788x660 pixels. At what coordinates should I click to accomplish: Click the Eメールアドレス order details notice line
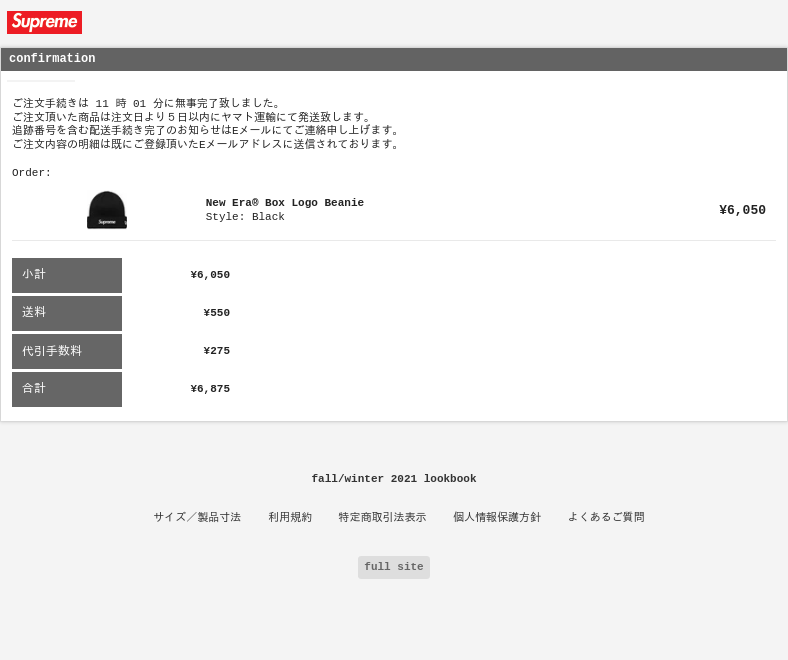click(x=205, y=144)
